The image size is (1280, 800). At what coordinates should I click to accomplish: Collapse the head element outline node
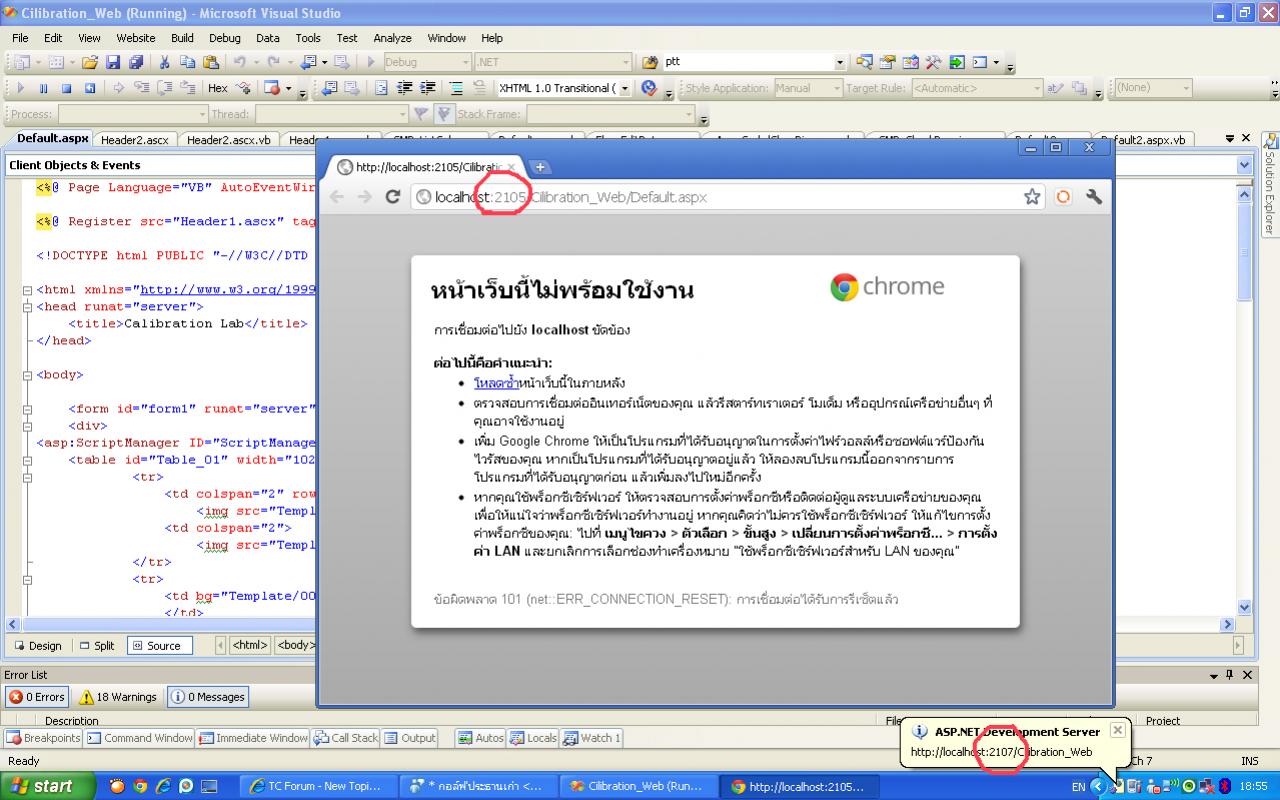[28, 307]
